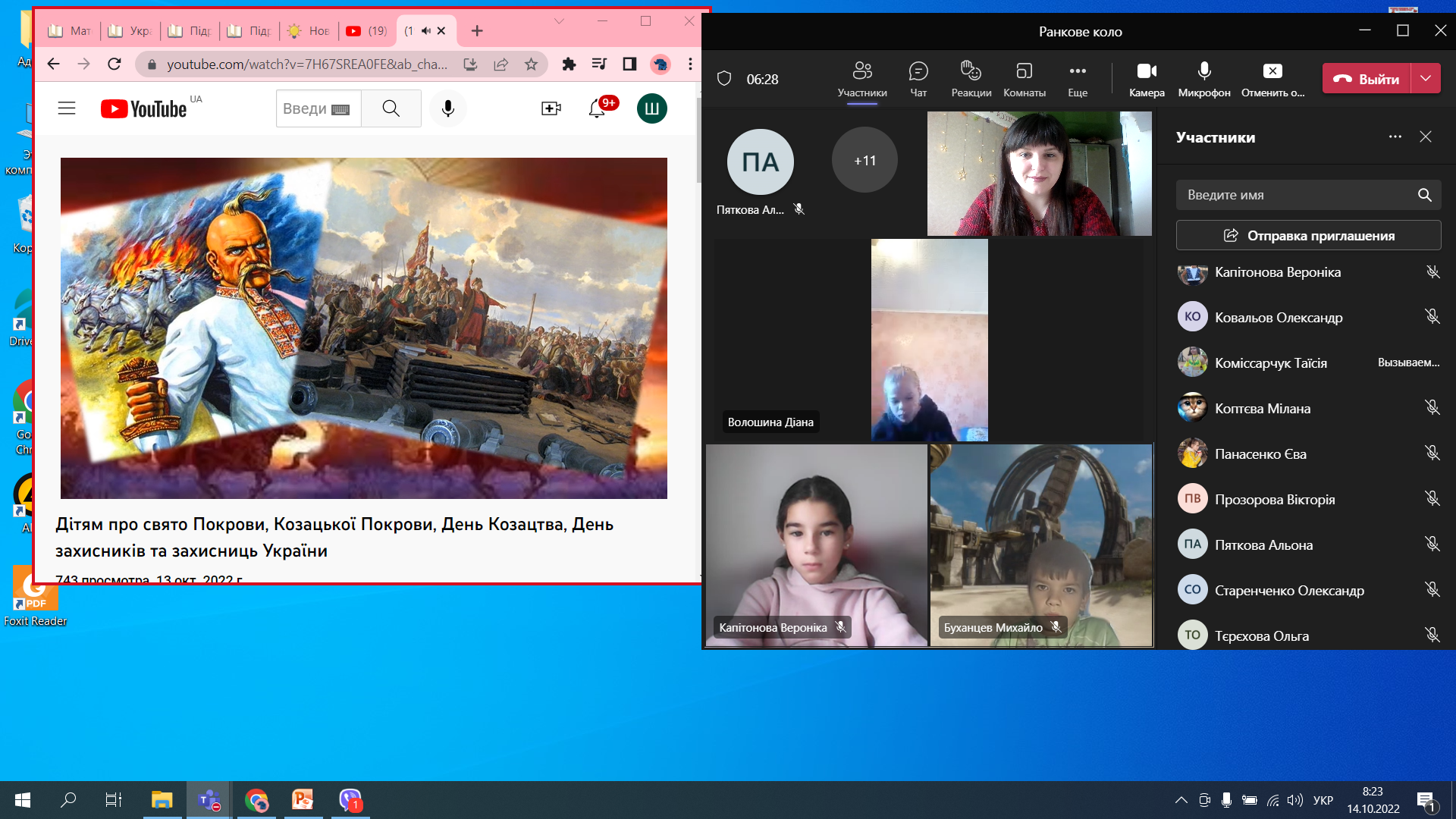Toggle the Camera in Teams meeting
This screenshot has width=1456, height=819.
pyautogui.click(x=1147, y=79)
